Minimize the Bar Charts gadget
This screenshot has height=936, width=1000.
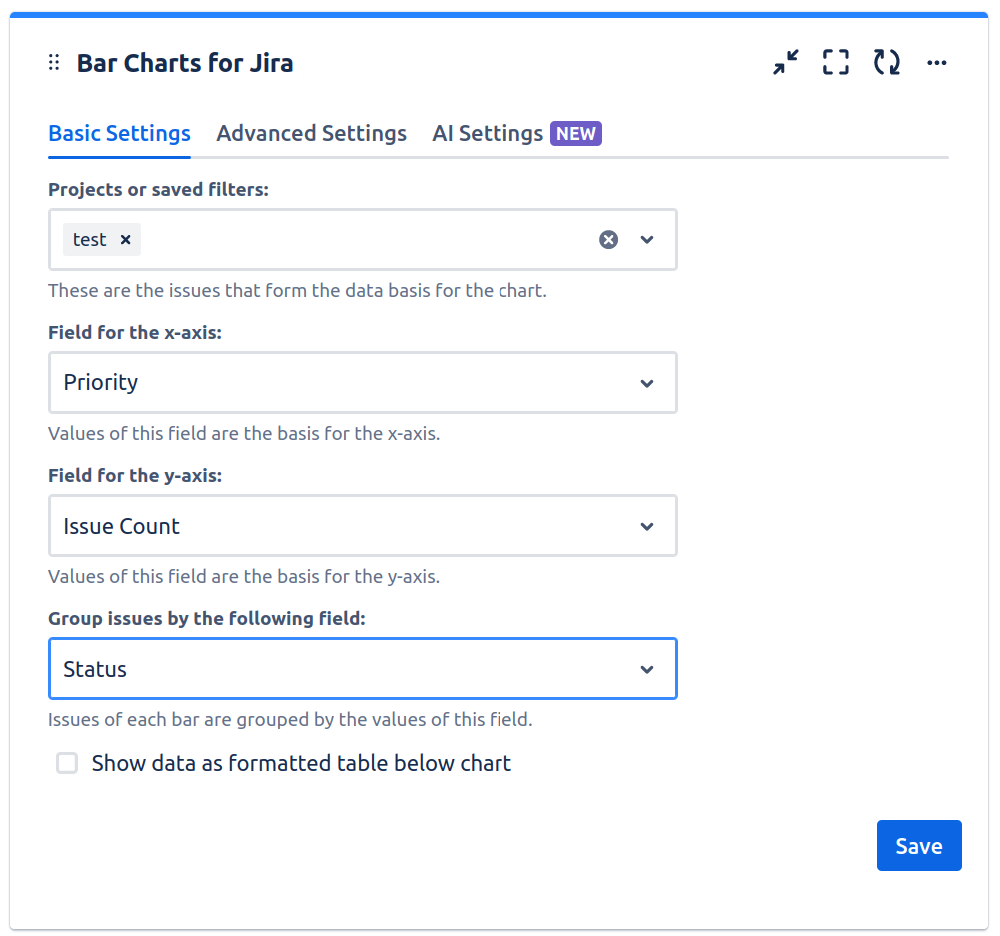pyautogui.click(x=786, y=63)
